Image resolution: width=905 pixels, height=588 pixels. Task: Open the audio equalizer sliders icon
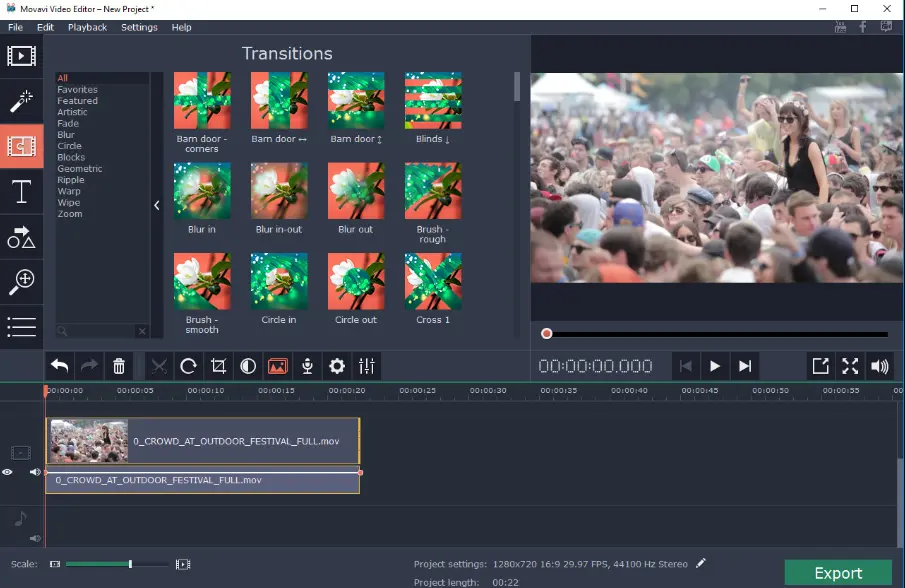367,366
